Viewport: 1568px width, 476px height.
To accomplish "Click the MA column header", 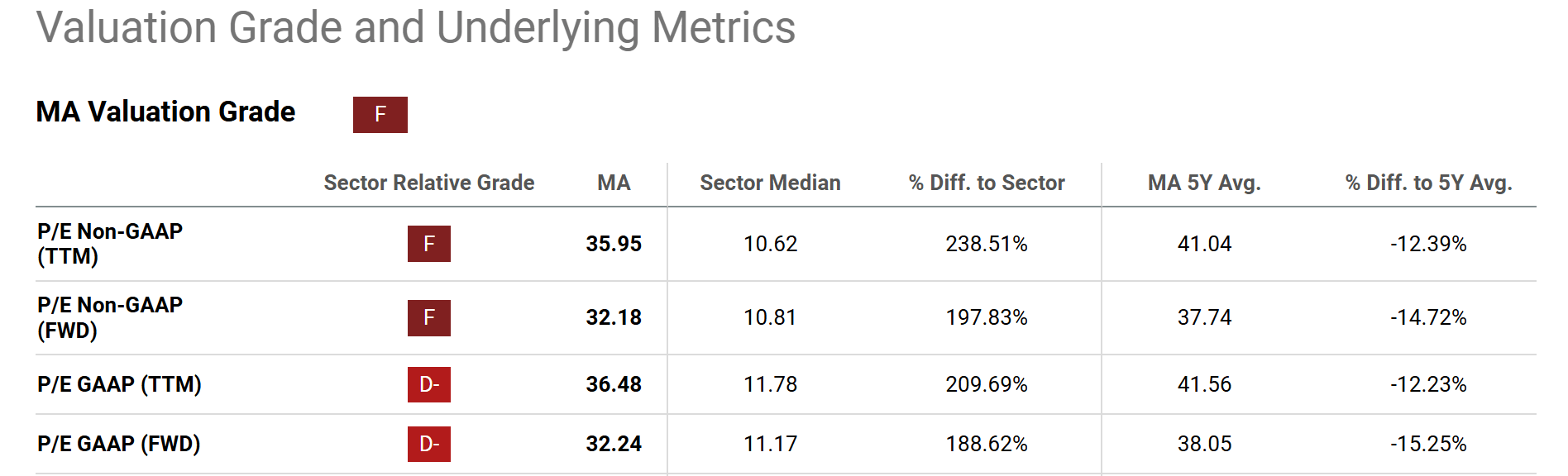I will tap(614, 183).
